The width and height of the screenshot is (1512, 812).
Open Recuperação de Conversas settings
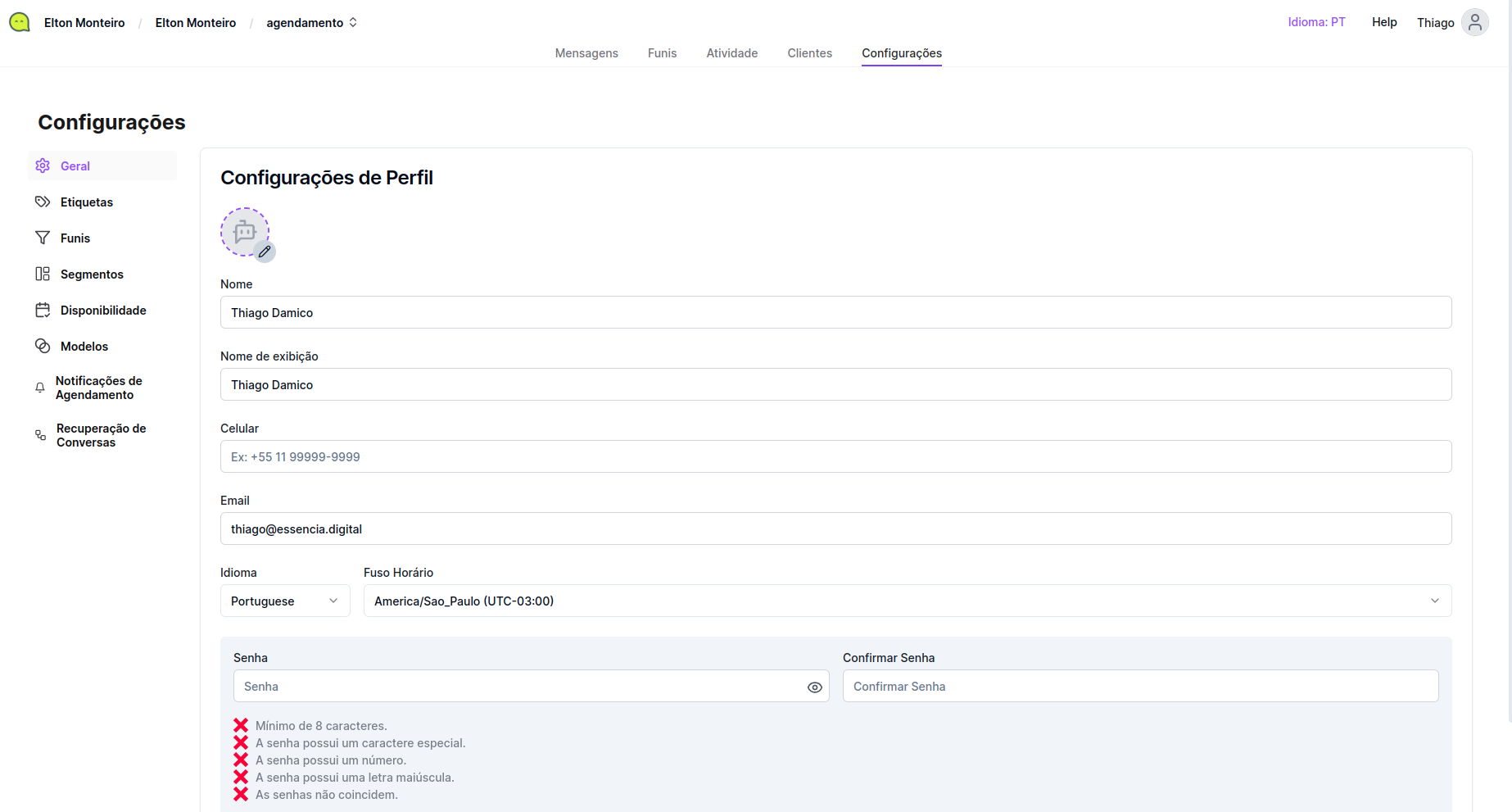click(101, 435)
